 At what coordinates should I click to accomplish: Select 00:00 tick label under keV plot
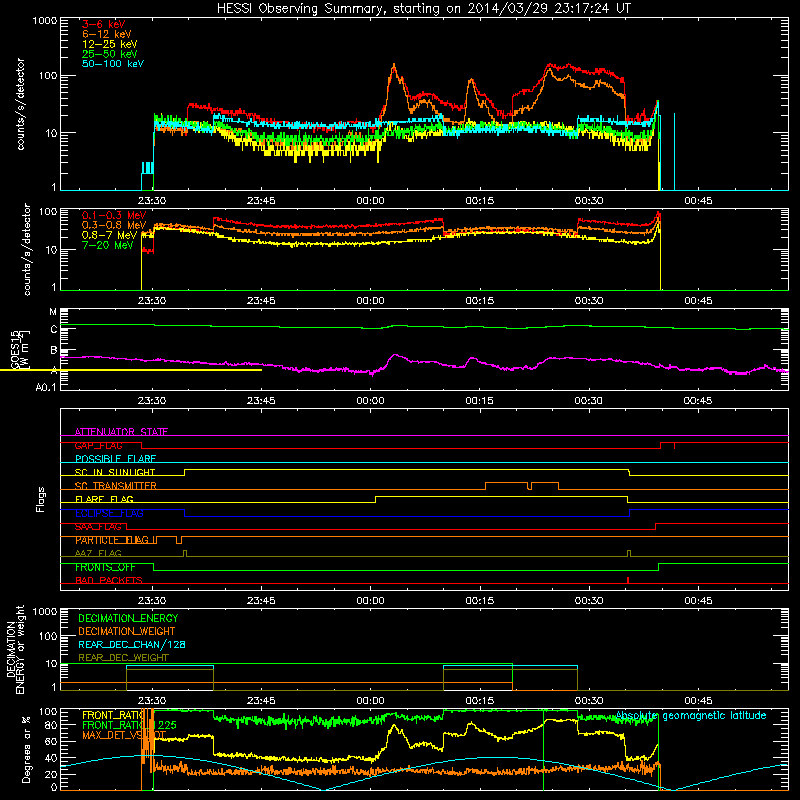tap(370, 201)
